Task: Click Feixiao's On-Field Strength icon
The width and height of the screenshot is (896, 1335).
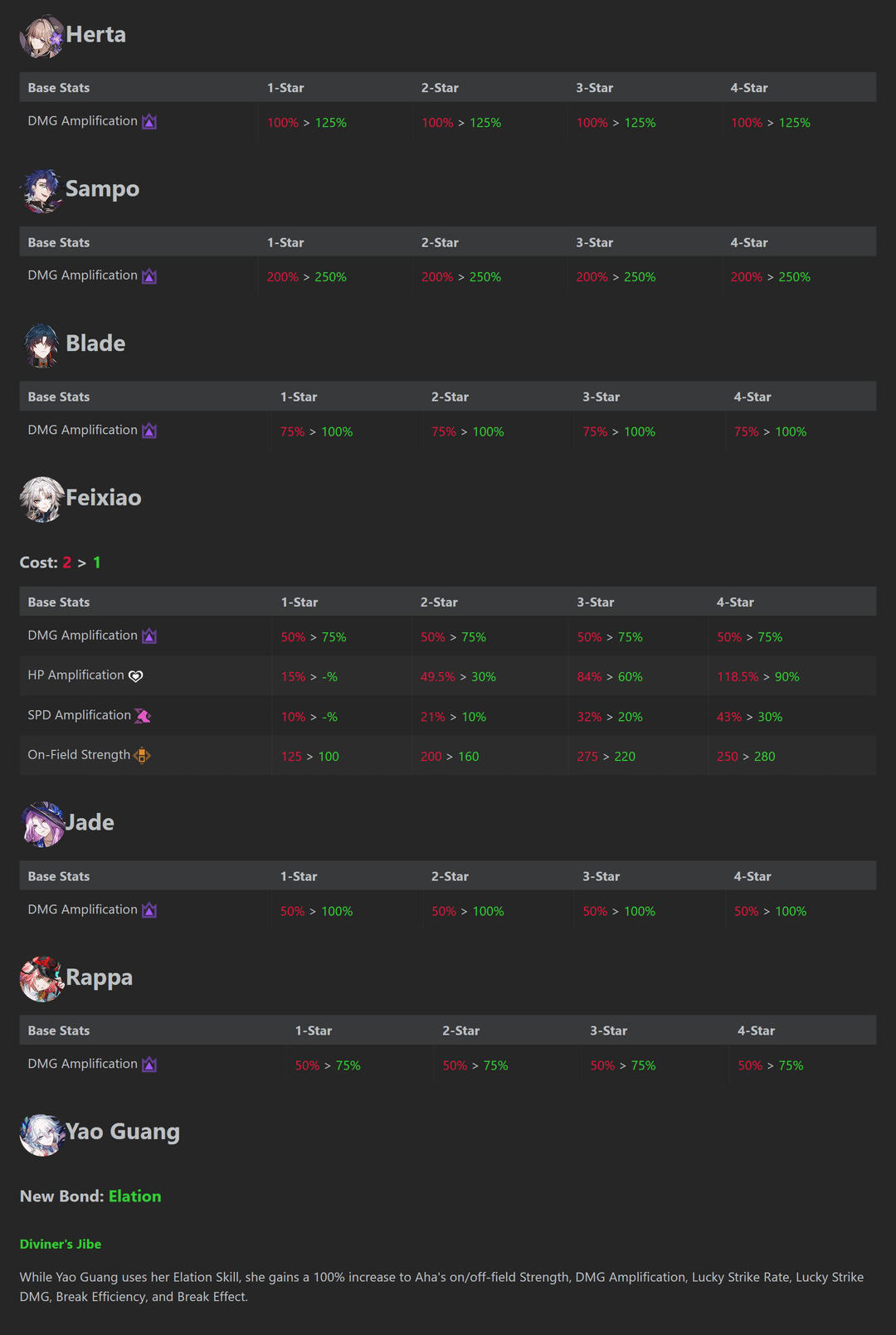Action: [x=142, y=756]
